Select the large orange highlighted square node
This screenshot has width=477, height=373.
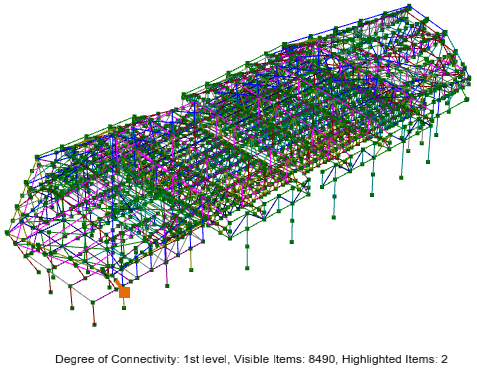tap(124, 292)
